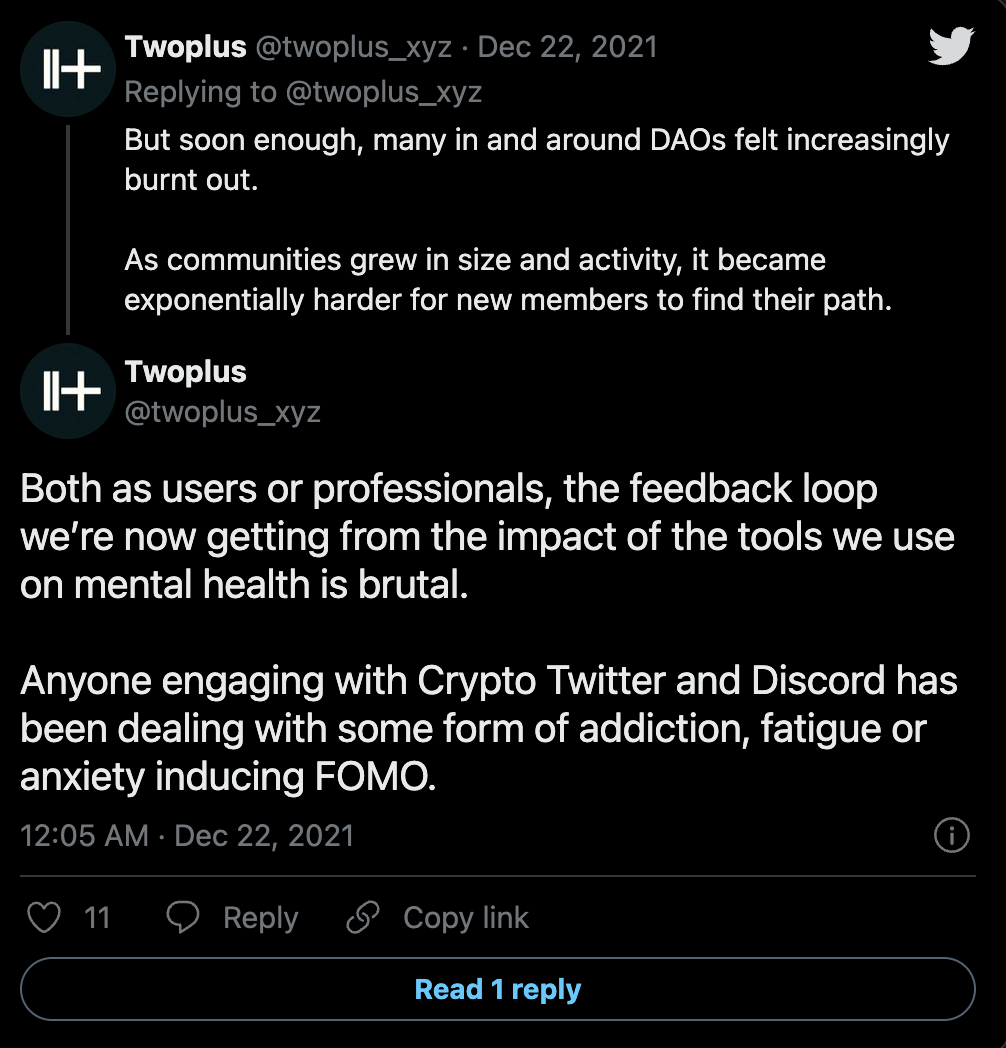Click the Twoplus avatar on the main tweet

(x=68, y=391)
